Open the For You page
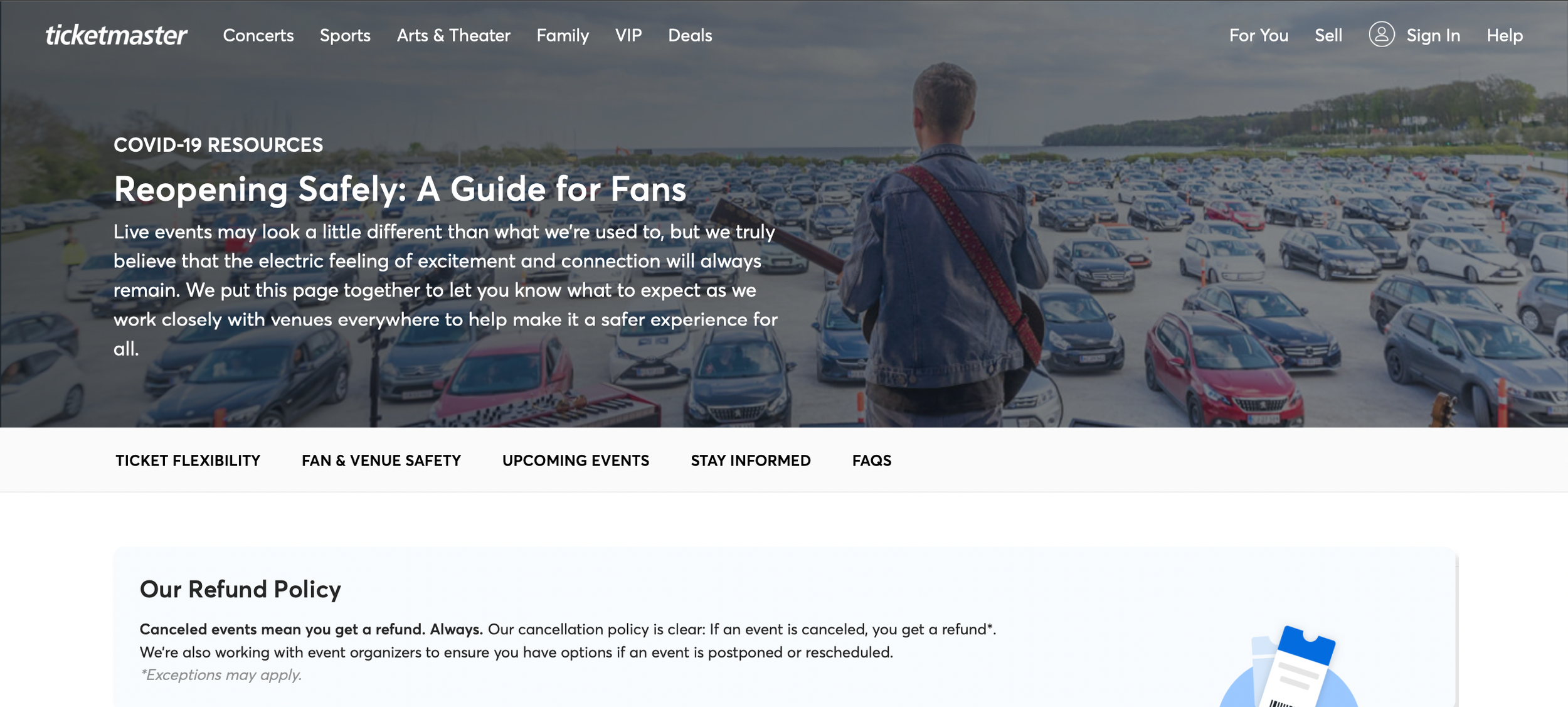This screenshot has width=1568, height=707. pos(1258,35)
